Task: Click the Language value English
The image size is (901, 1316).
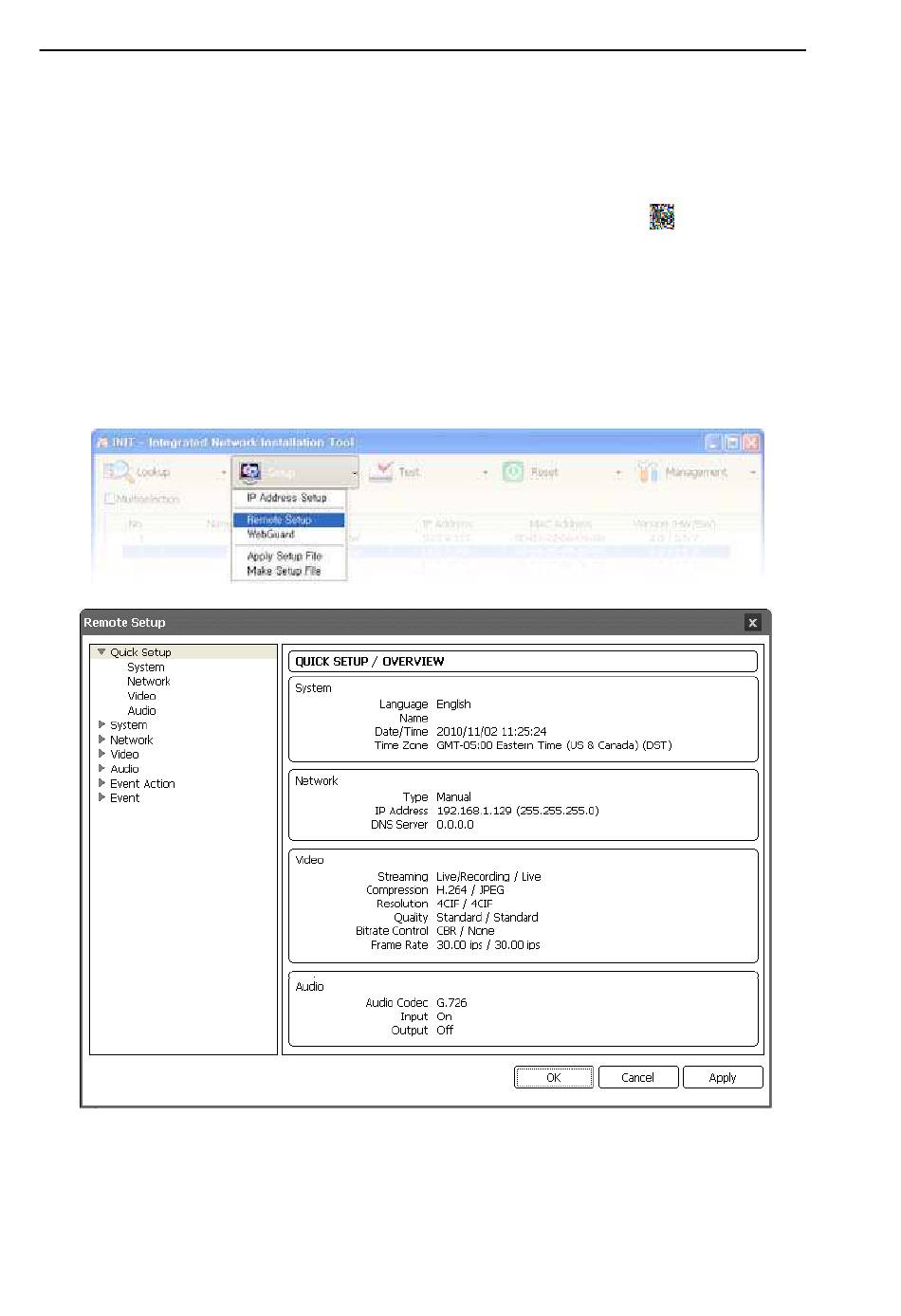Action: point(453,704)
